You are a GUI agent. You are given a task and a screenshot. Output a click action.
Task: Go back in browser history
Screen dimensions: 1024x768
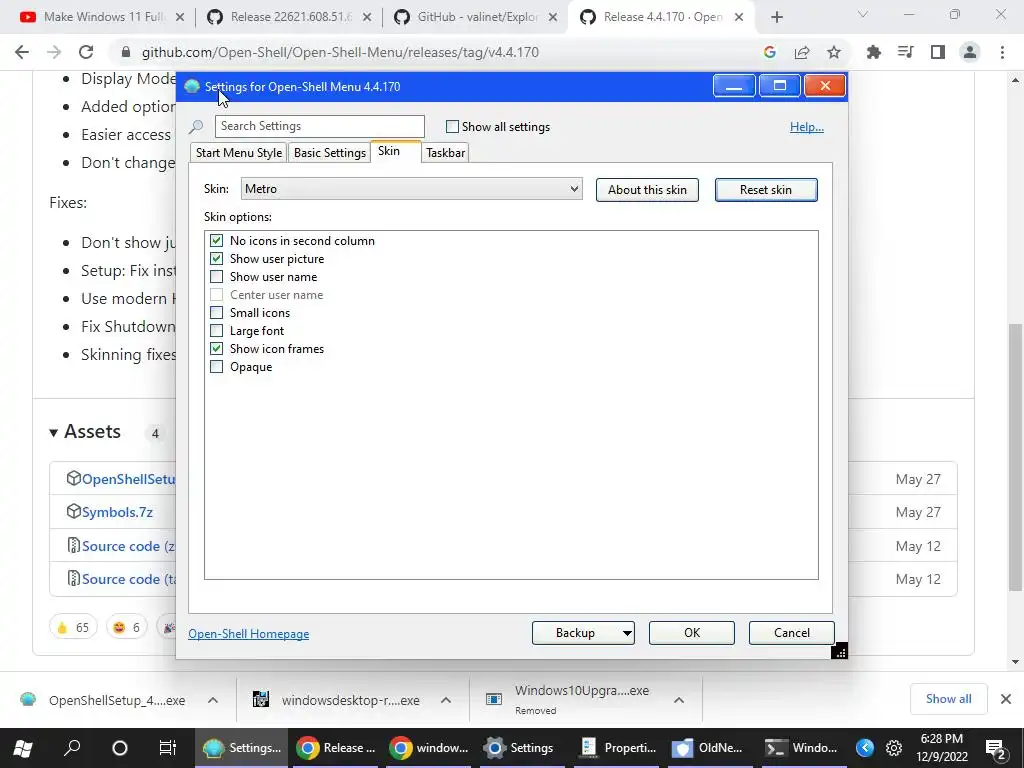pos(22,52)
